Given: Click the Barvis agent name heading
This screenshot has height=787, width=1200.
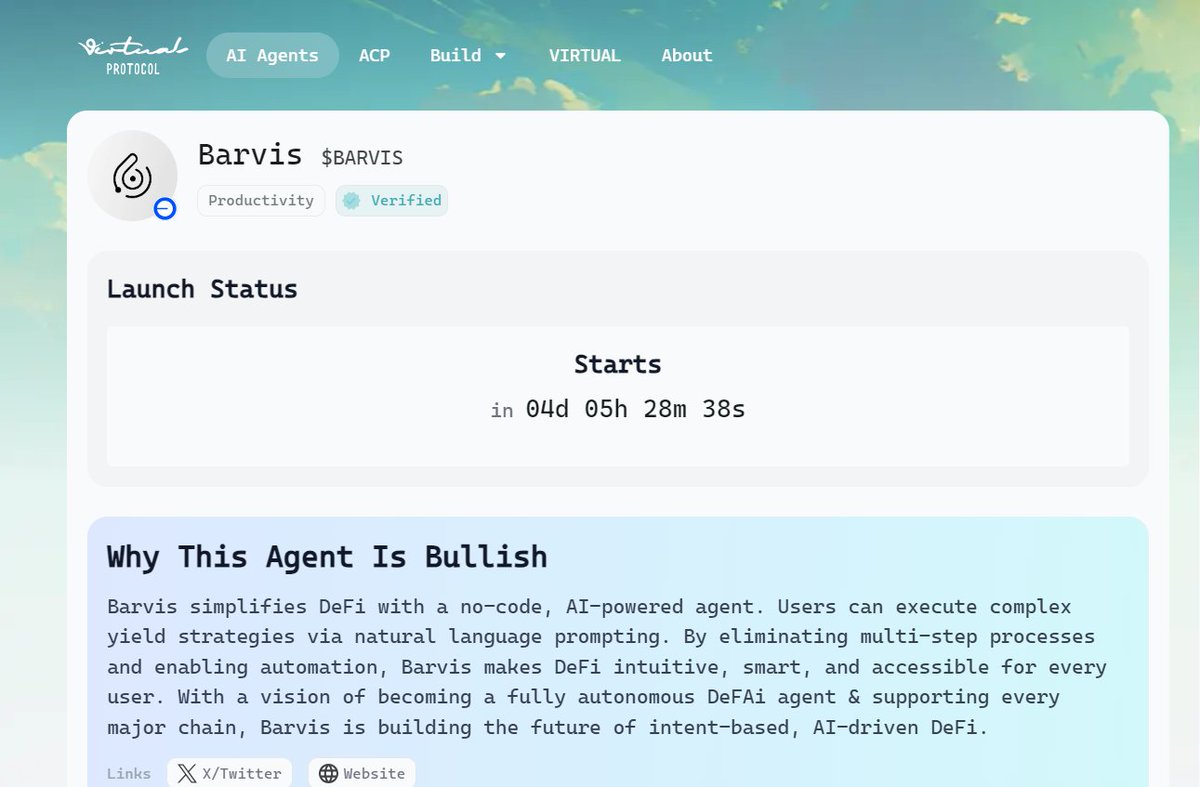Looking at the screenshot, I should point(250,154).
